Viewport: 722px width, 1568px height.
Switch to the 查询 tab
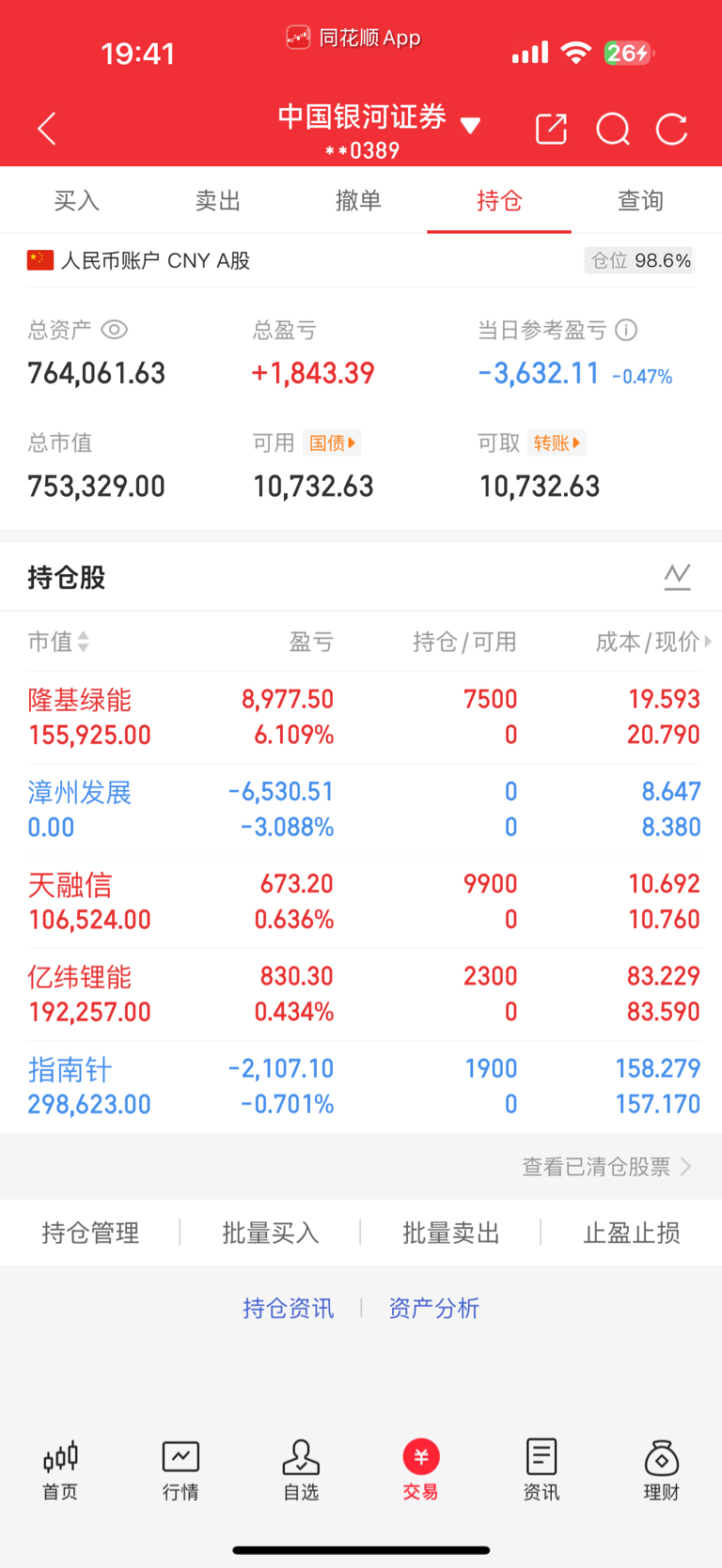point(640,200)
